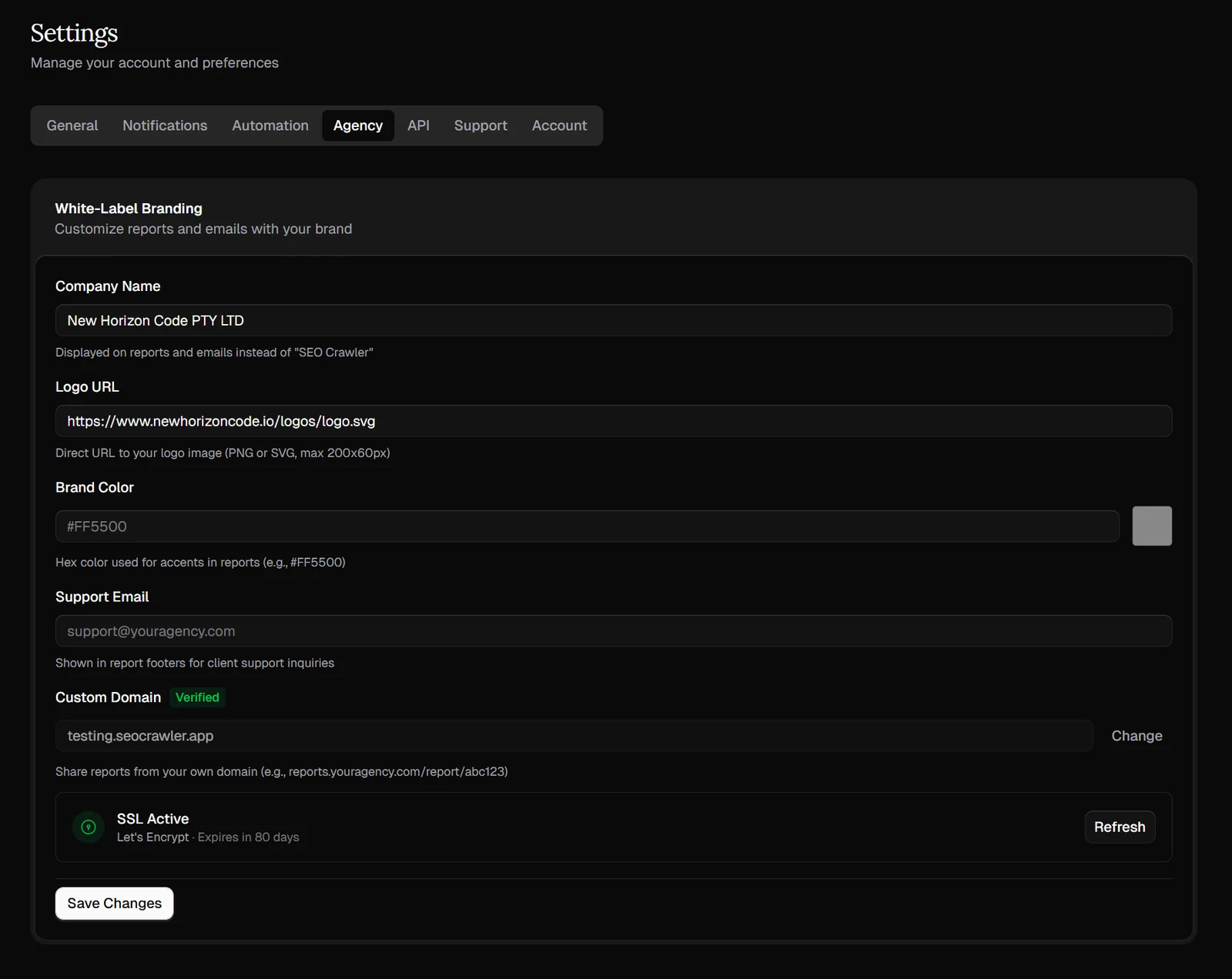Click the SSL Active lock icon
The width and height of the screenshot is (1232, 979).
coord(89,827)
